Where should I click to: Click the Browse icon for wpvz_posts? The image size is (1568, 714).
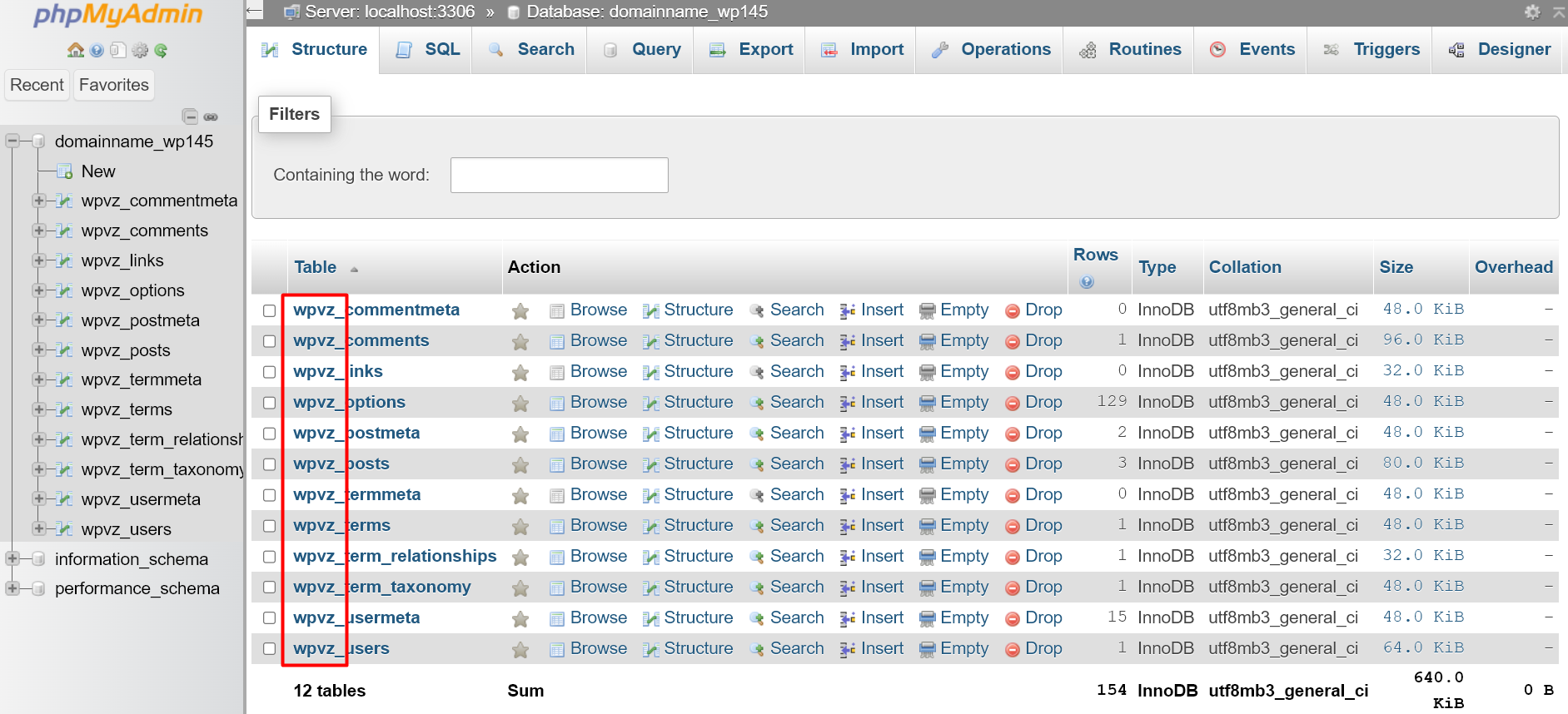[557, 464]
